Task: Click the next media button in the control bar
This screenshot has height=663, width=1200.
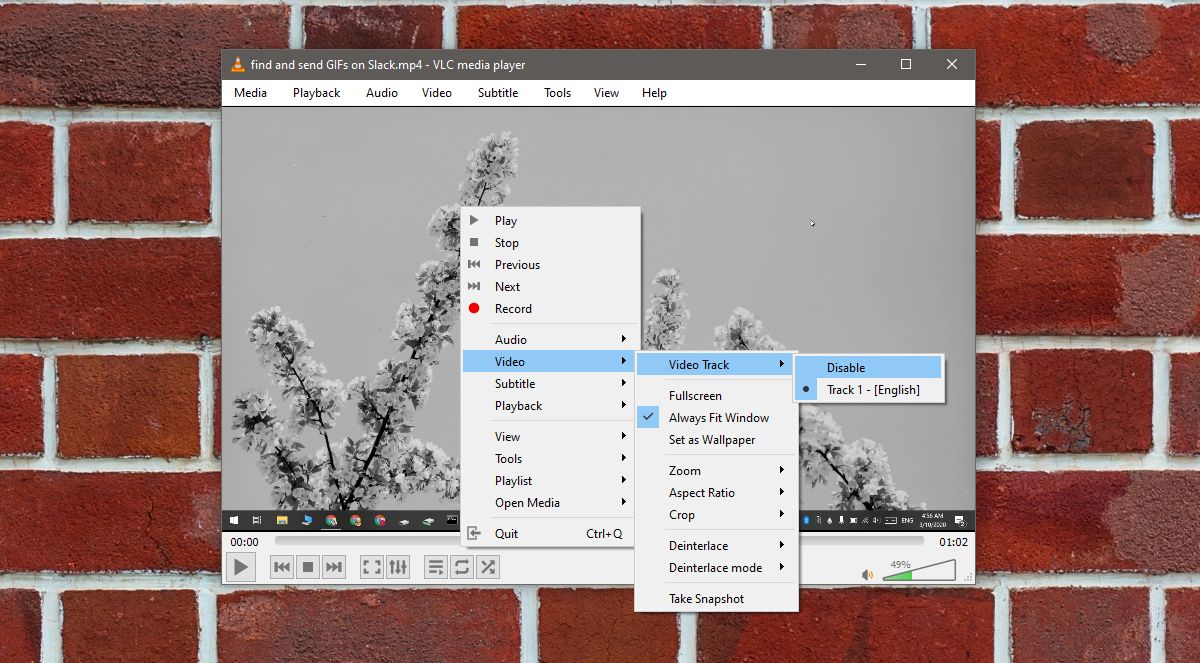Action: click(x=334, y=567)
